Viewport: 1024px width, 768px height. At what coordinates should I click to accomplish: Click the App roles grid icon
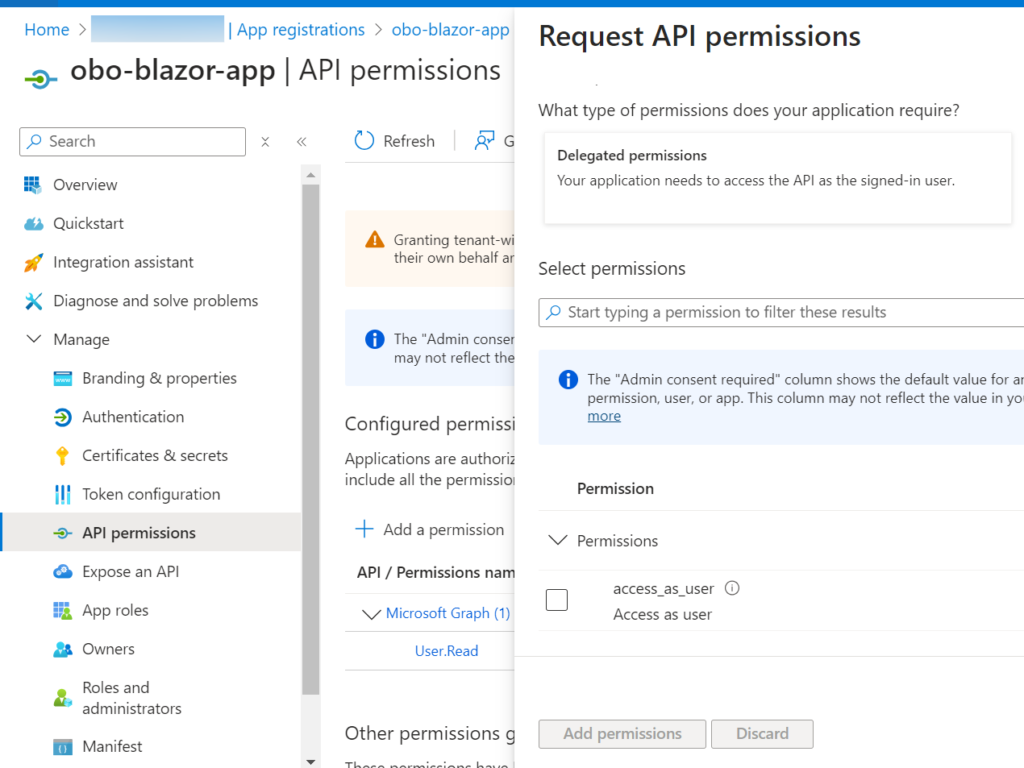(x=63, y=611)
